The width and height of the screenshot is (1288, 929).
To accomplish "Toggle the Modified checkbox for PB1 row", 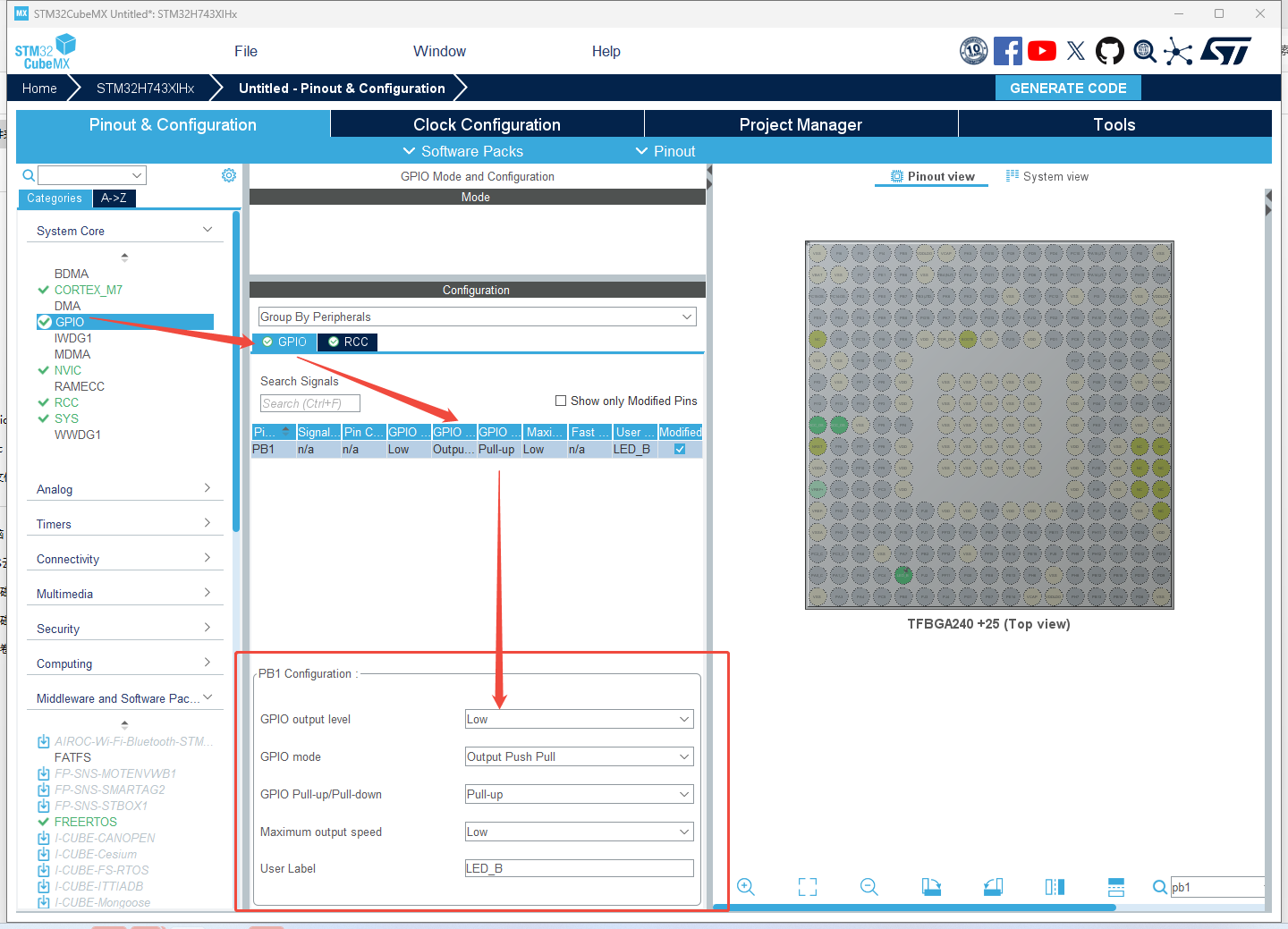I will (x=680, y=449).
